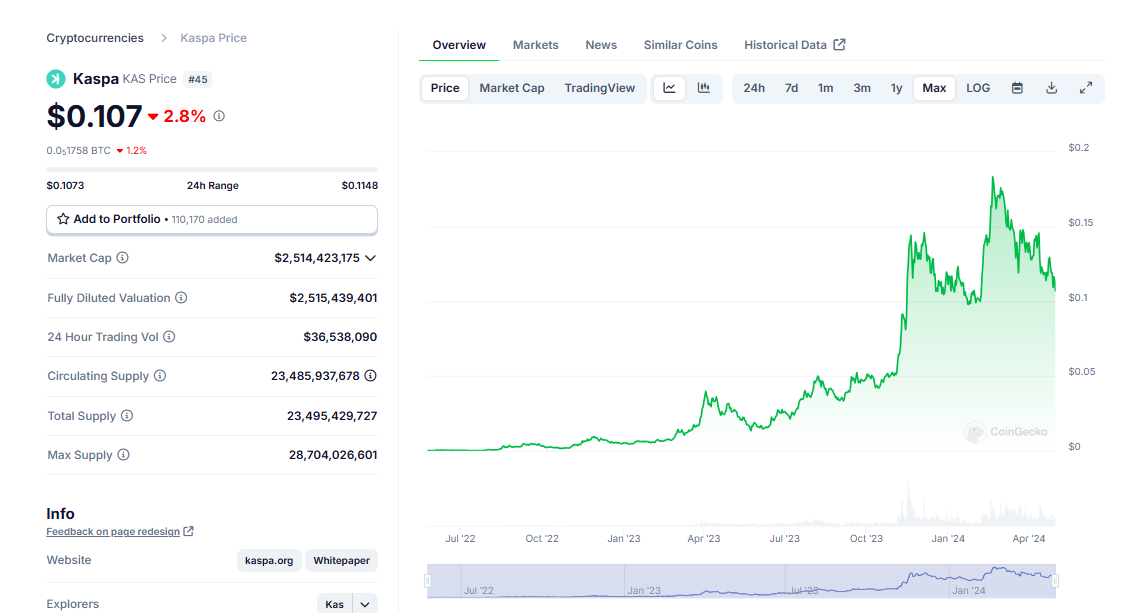Click the chart navigator range selection area

742,581
